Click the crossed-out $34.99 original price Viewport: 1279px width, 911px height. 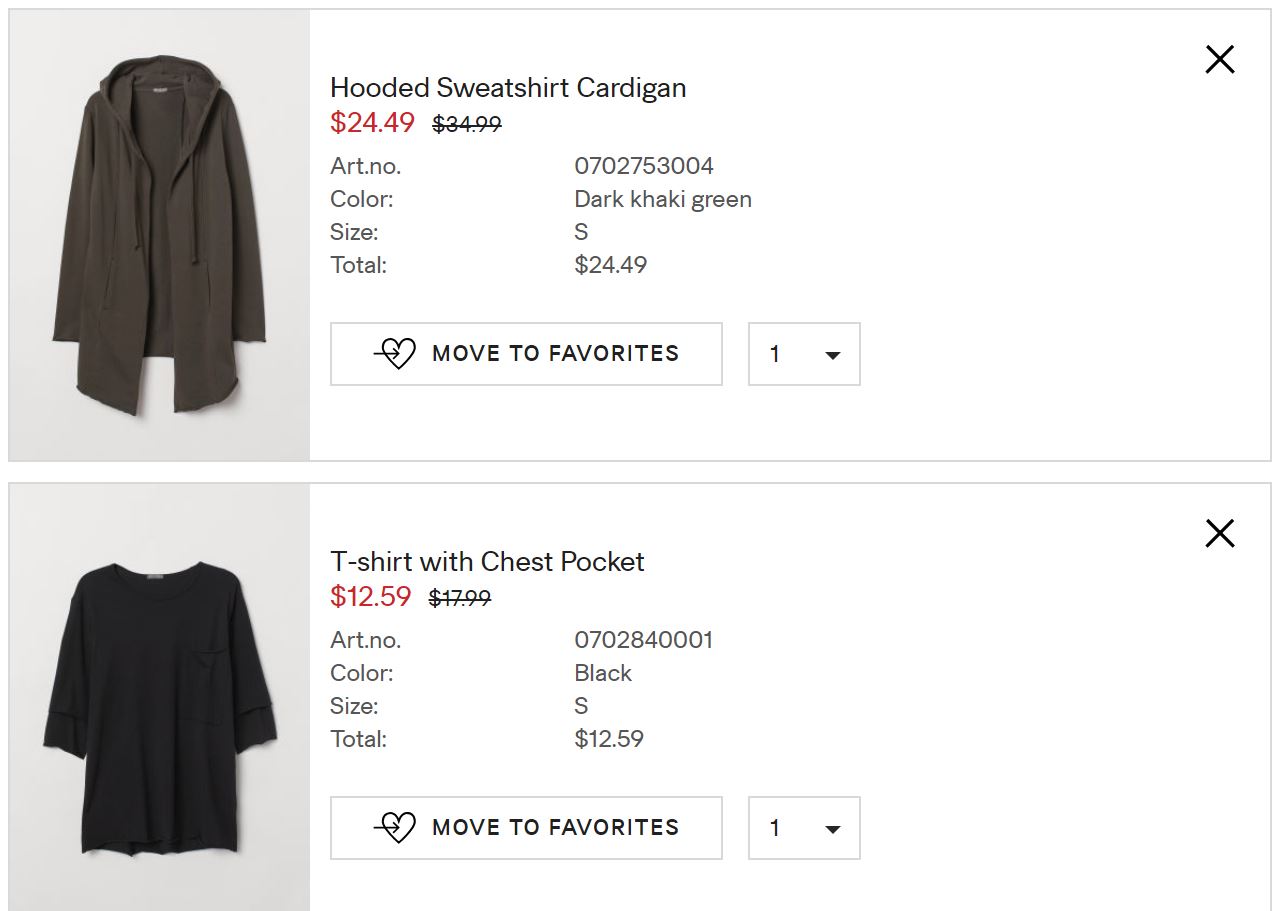[467, 125]
